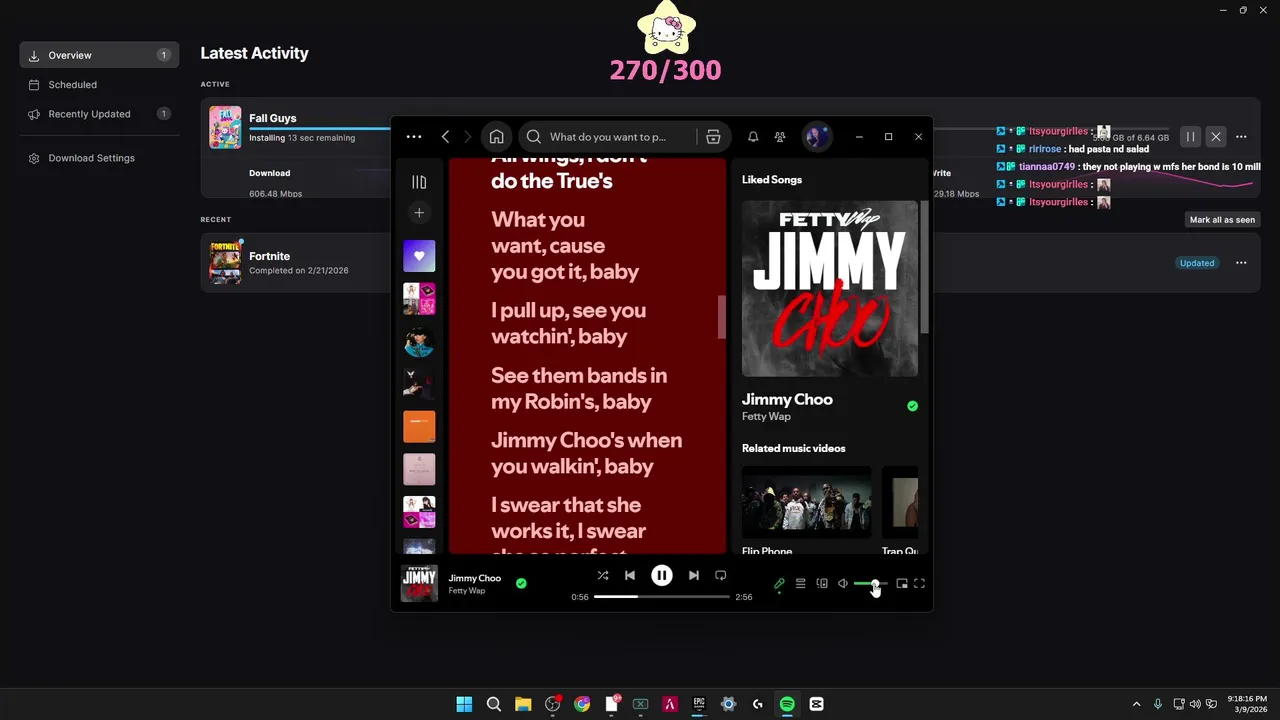Select Recently Updated in Epic launcher
1280x720 pixels.
tap(99, 114)
